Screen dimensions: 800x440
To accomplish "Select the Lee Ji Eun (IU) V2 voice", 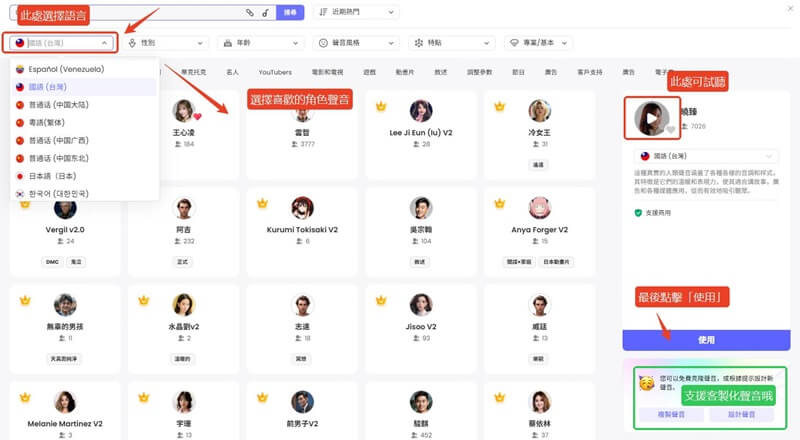I will (x=421, y=111).
